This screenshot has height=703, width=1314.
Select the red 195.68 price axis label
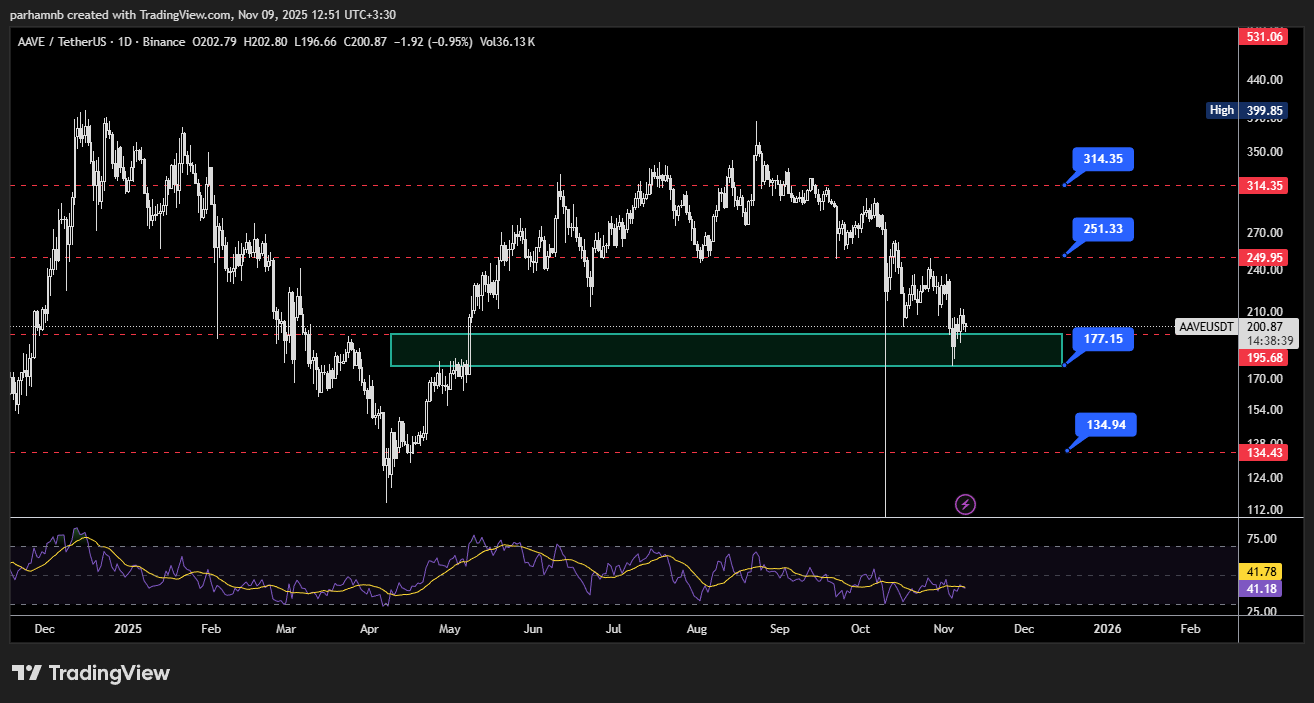click(1261, 357)
